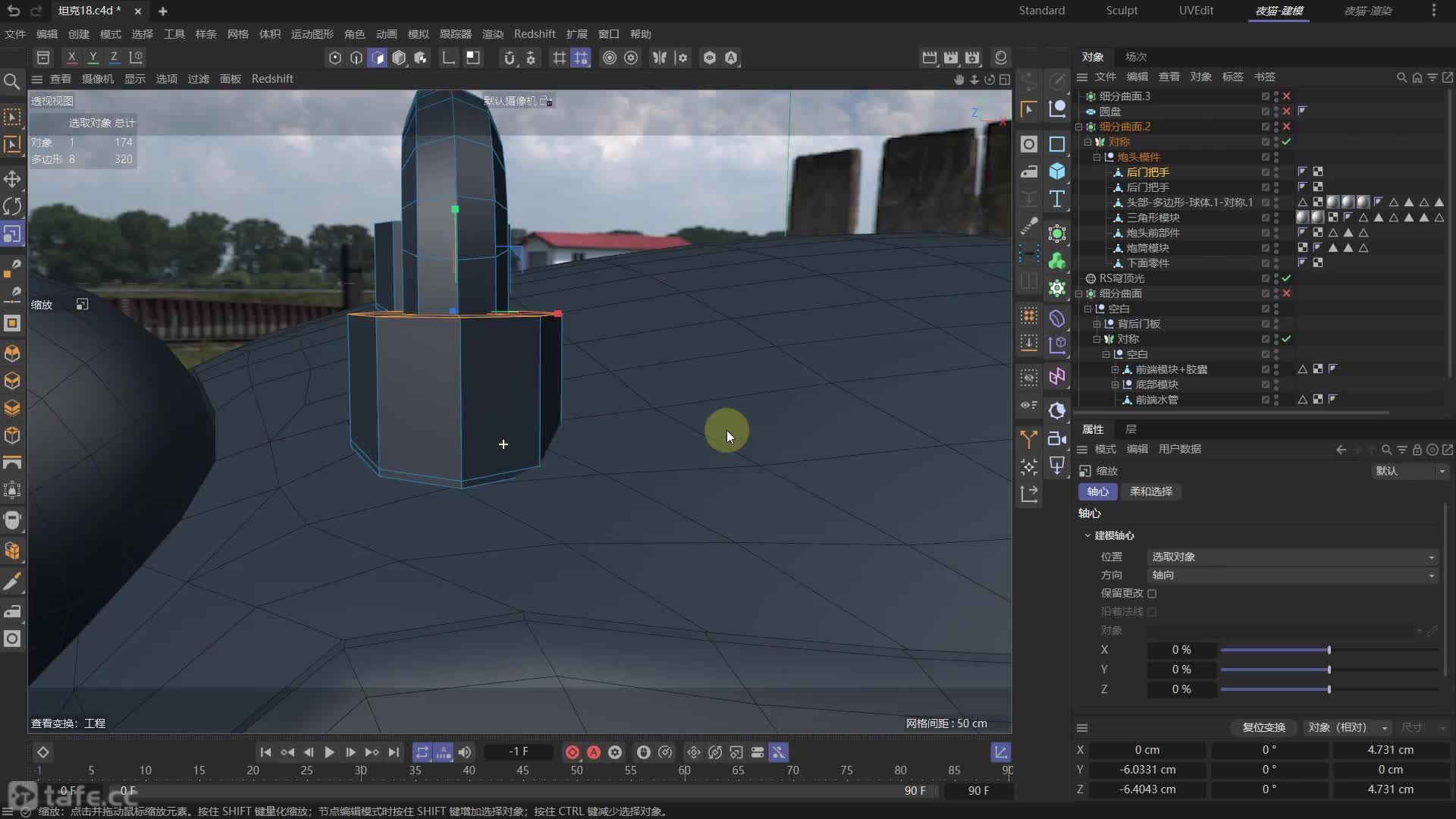Activate the Scale tool in left toolbar
Screen dimensions: 1456x819
[x=12, y=234]
